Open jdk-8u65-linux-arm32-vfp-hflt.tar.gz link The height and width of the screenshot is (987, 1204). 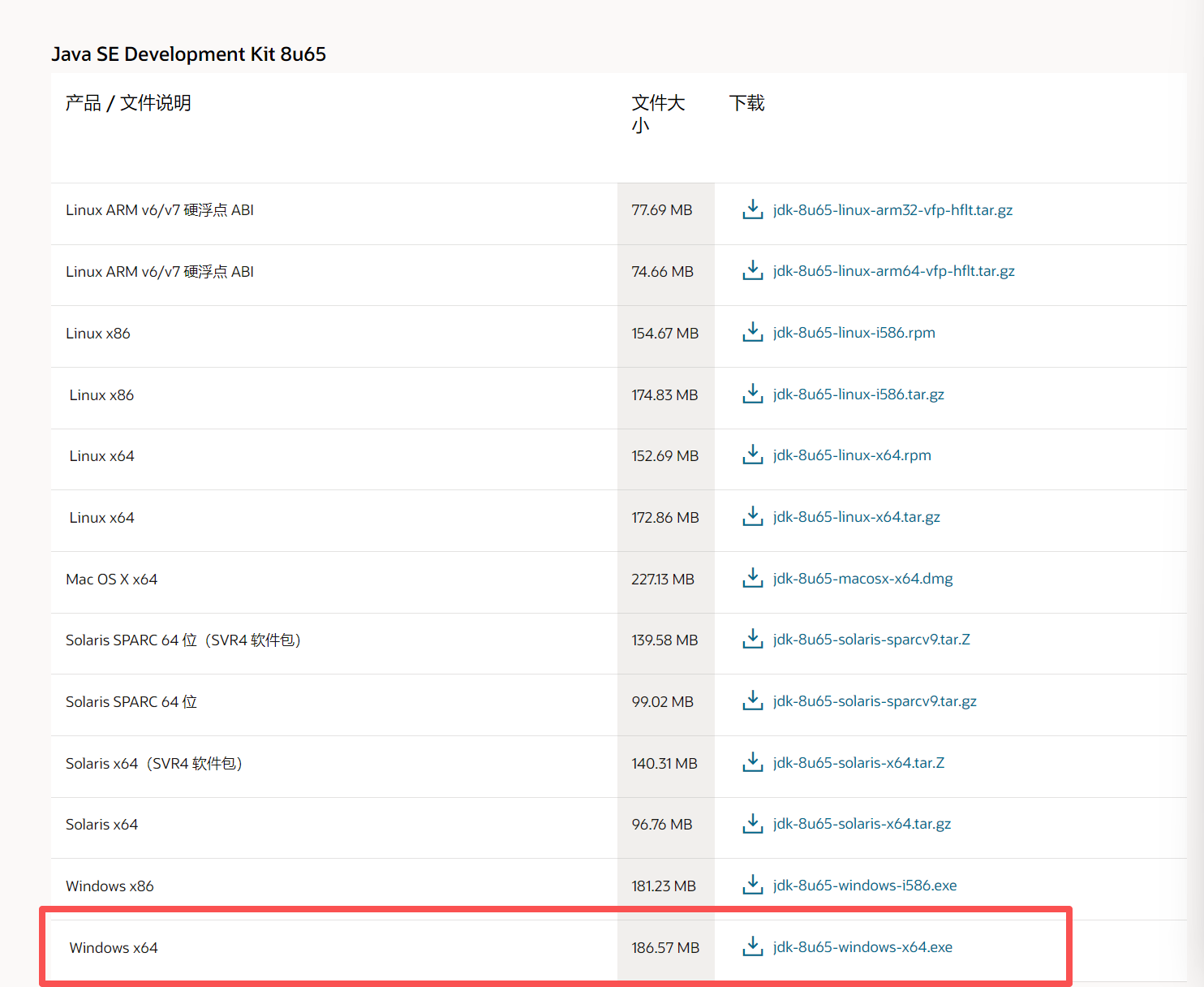click(892, 209)
